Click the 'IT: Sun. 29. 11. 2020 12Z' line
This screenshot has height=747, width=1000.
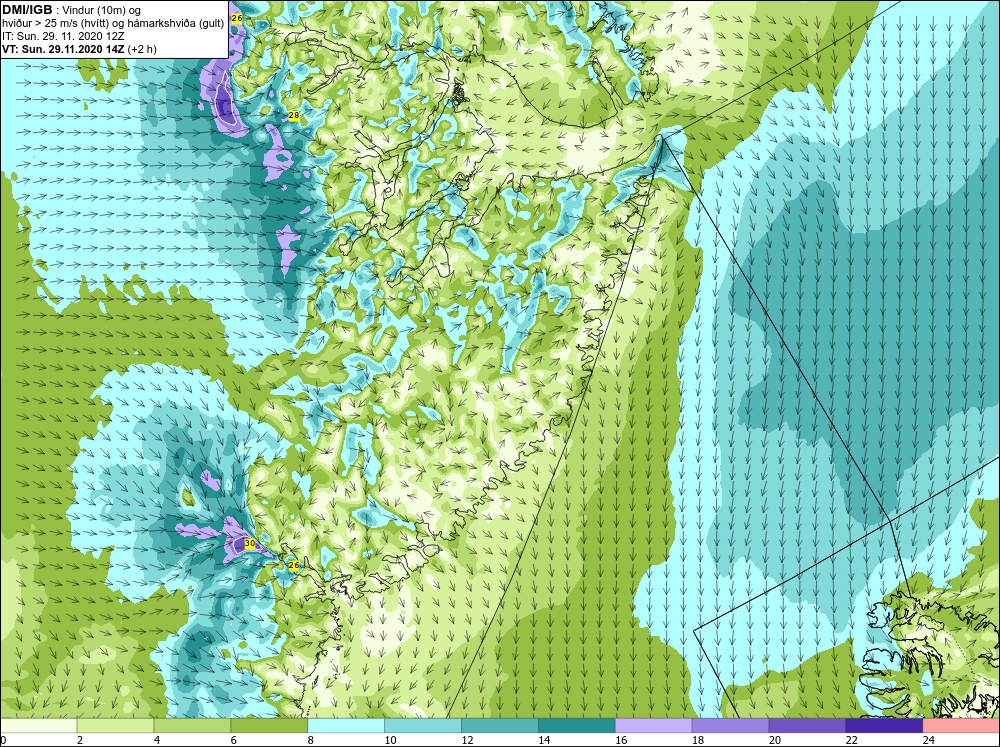(63, 36)
